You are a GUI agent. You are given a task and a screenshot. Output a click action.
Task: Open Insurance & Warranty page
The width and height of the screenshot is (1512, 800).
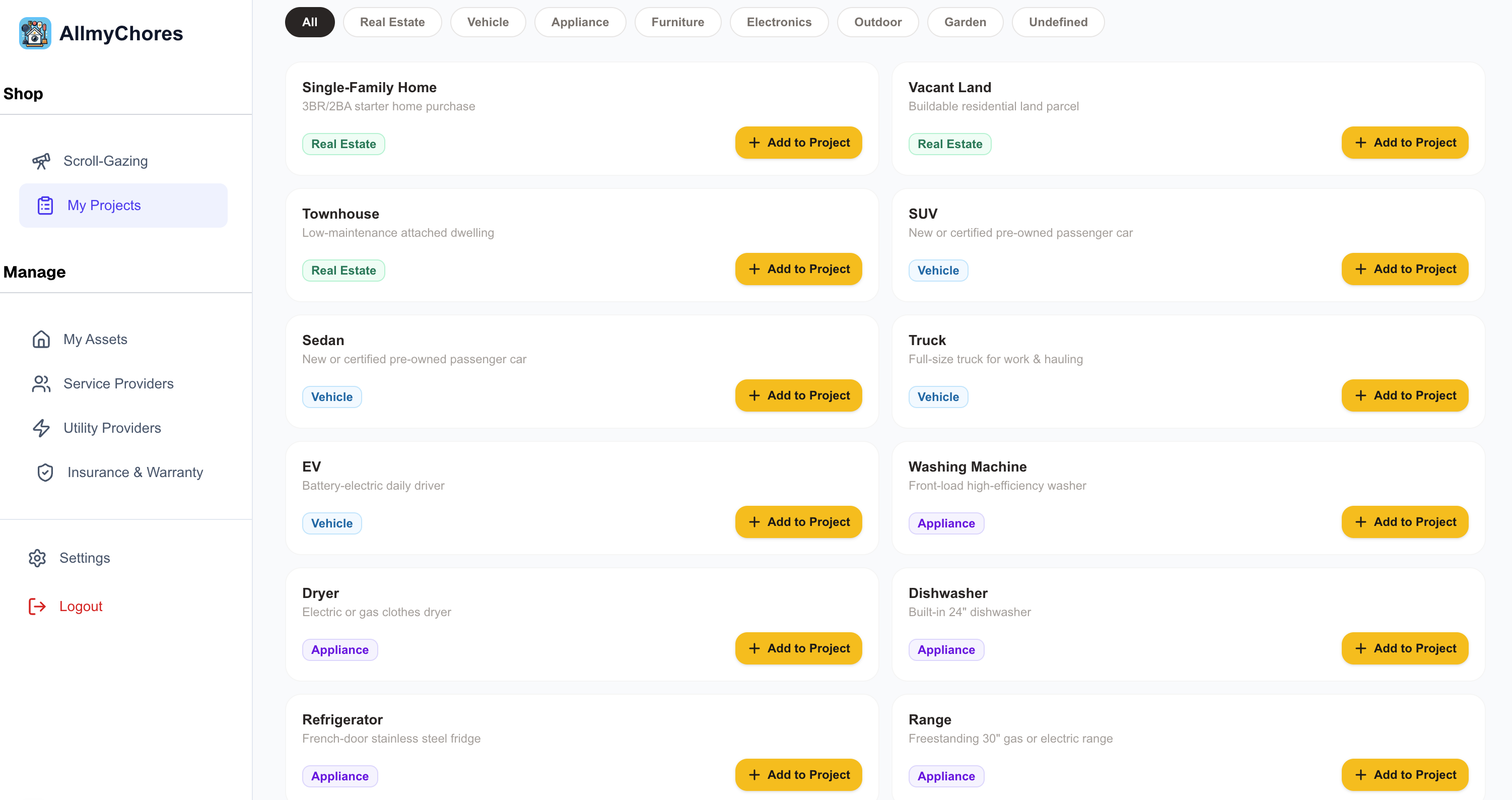(x=123, y=473)
